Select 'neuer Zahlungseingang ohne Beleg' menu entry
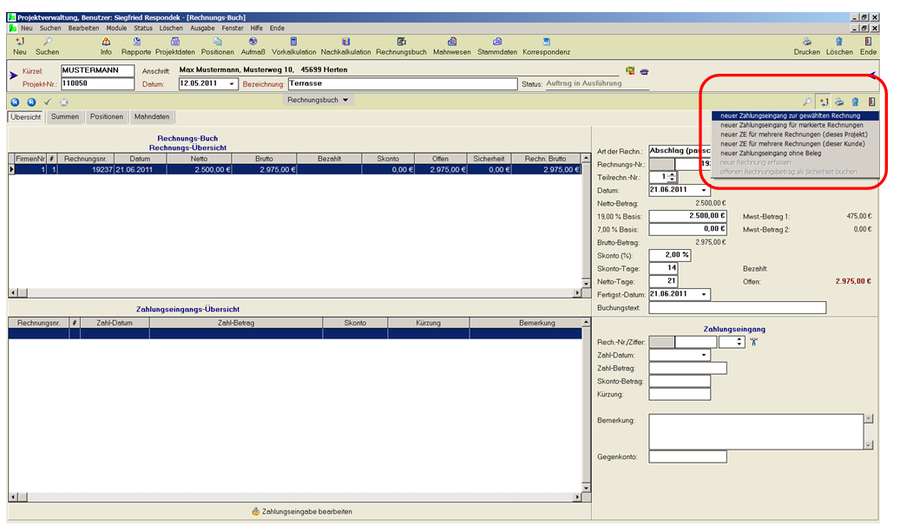 click(x=770, y=153)
